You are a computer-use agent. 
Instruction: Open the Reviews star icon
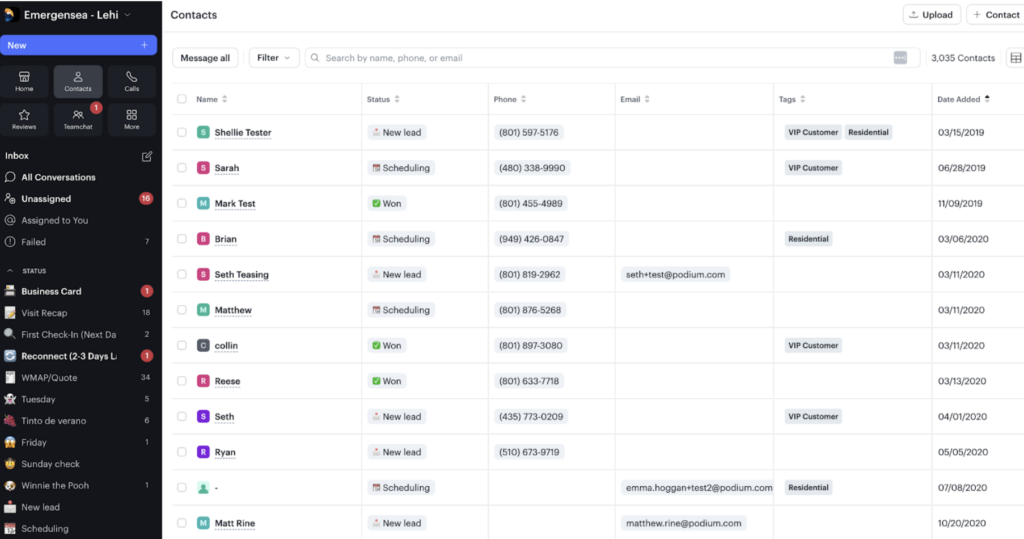pyautogui.click(x=24, y=120)
